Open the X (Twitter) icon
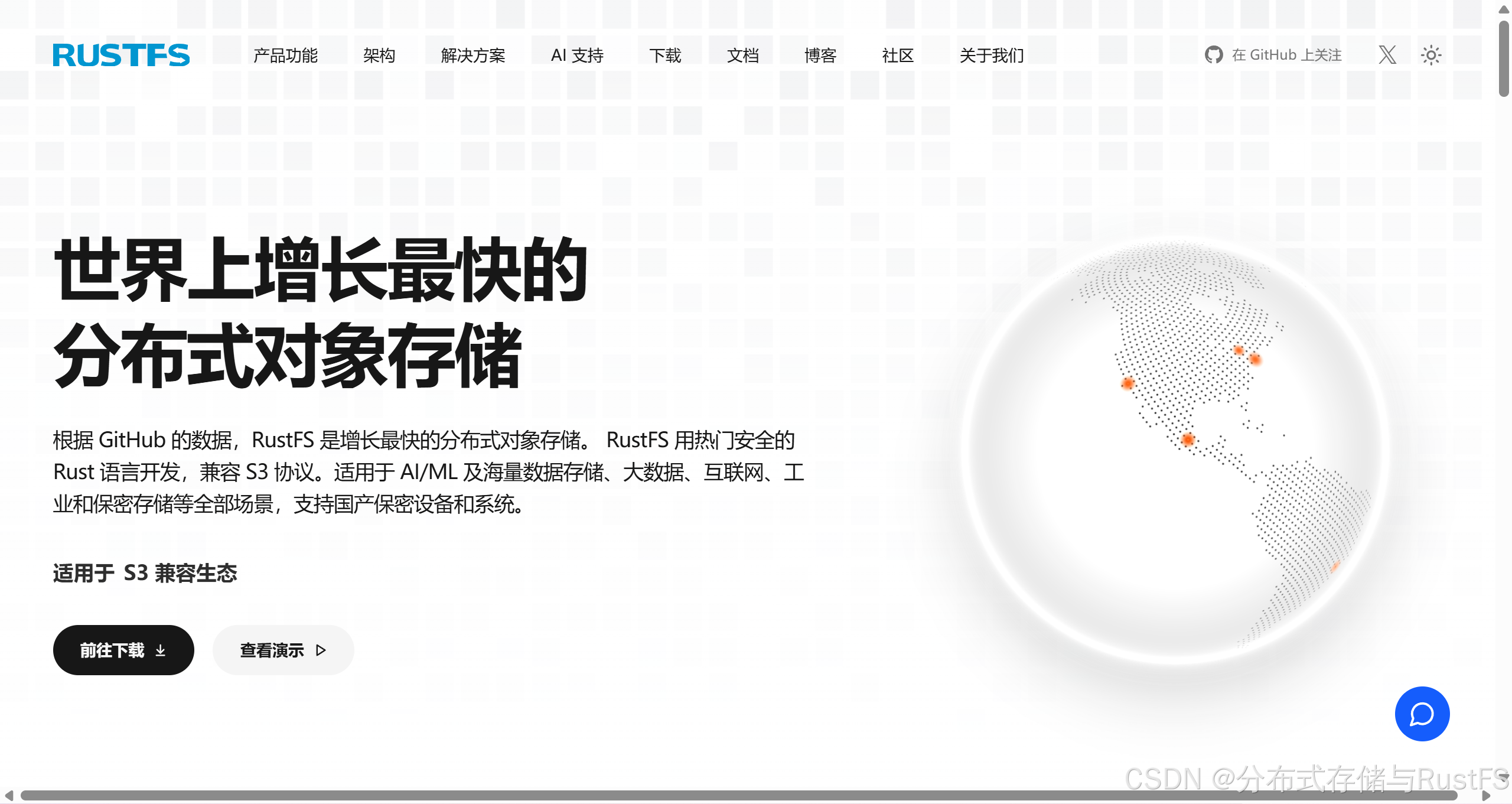 [x=1387, y=55]
